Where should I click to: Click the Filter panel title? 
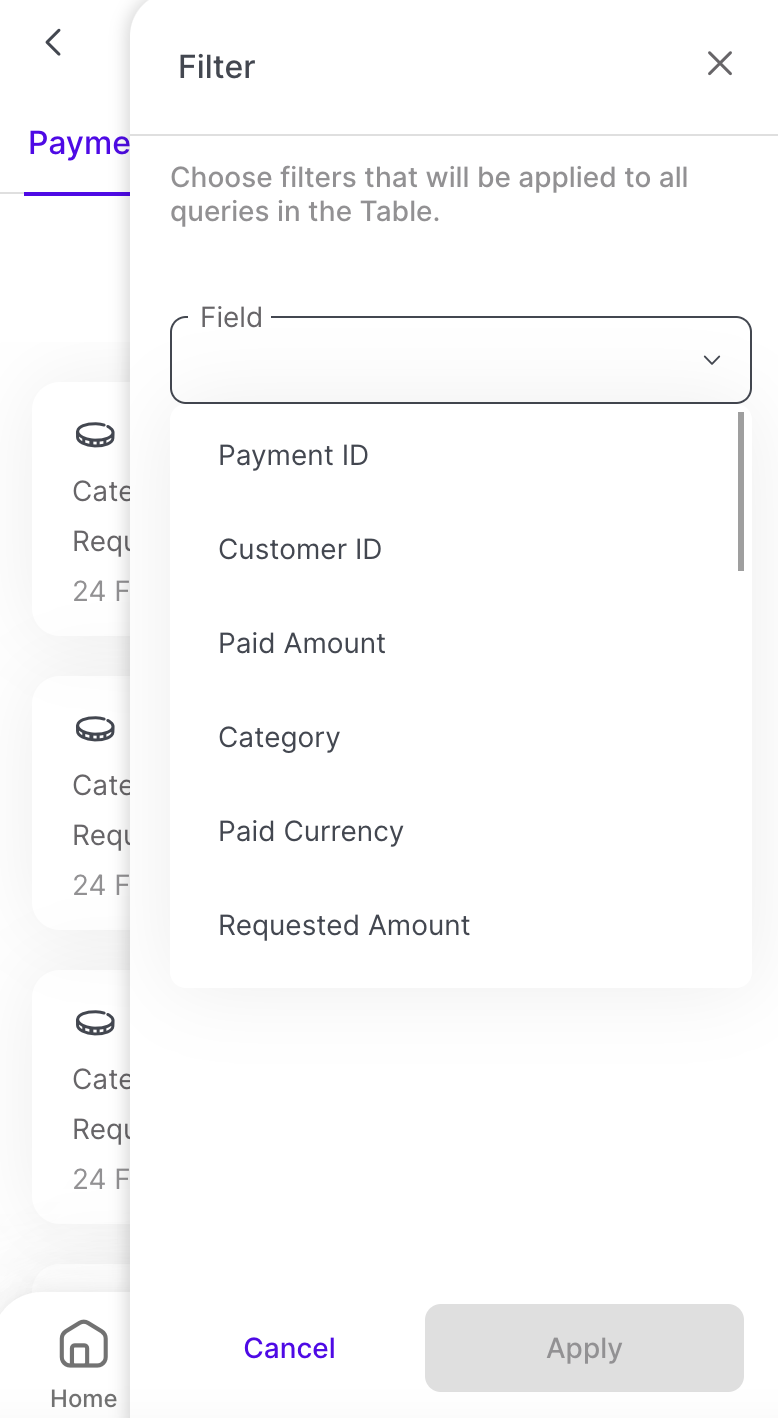pyautogui.click(x=217, y=67)
